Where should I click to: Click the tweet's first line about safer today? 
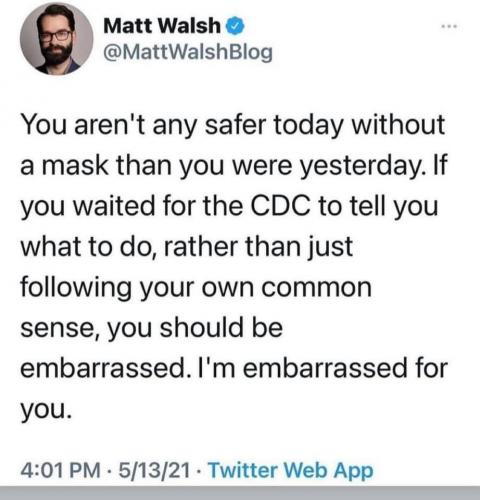[x=233, y=125]
